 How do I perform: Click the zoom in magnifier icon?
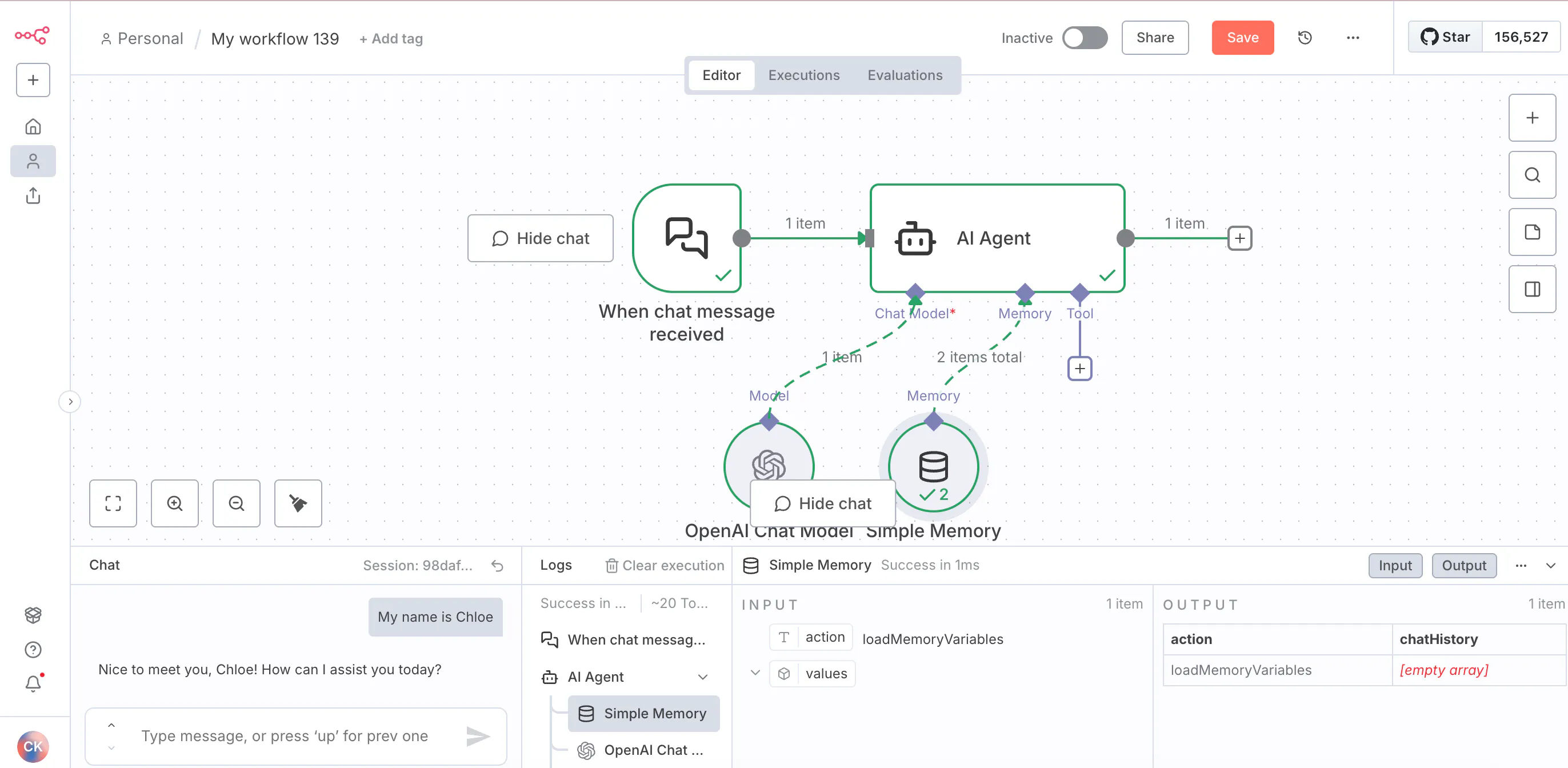(x=175, y=503)
